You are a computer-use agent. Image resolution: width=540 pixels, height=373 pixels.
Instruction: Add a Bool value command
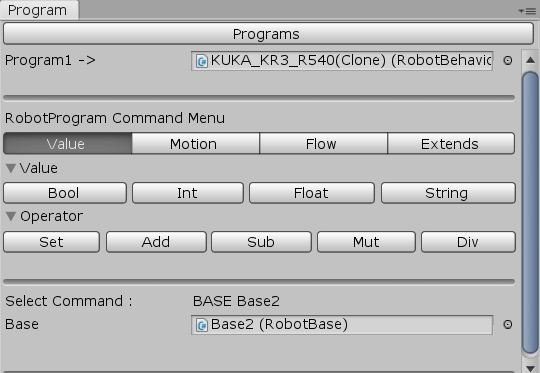[65, 193]
